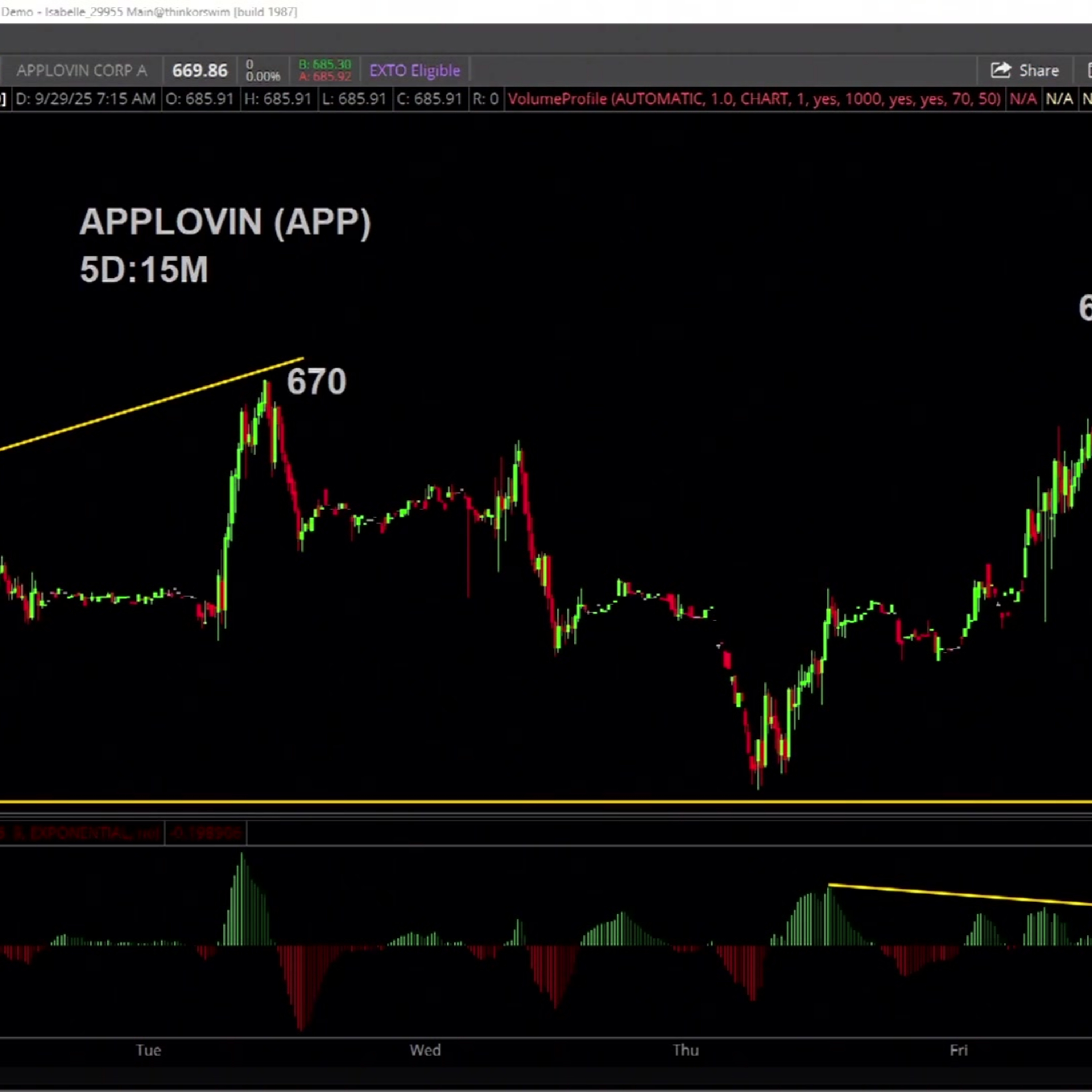Click the open value "O: 685.91"
1092x1092 pixels.
(x=200, y=99)
